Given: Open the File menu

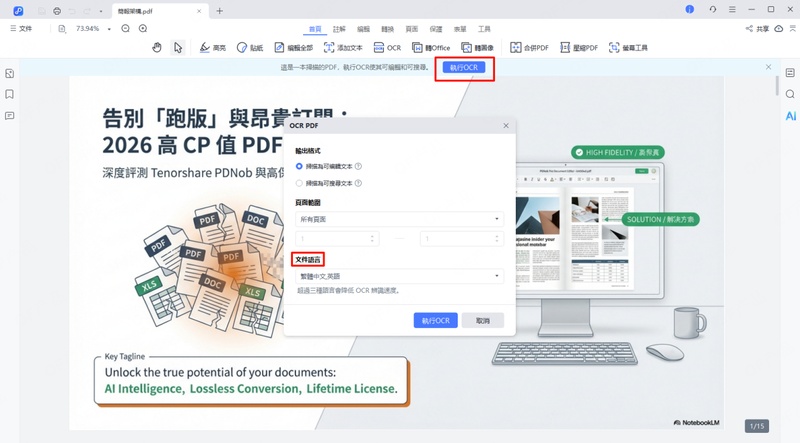Looking at the screenshot, I should pos(21,29).
